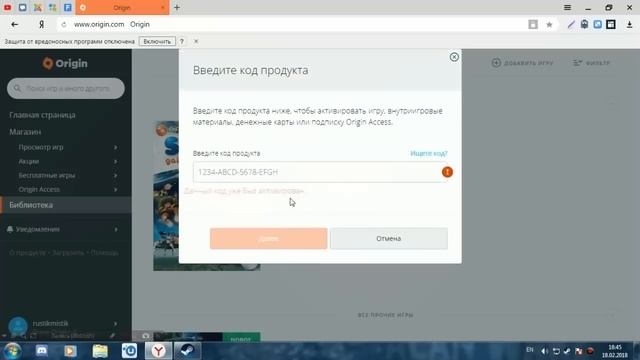Click the Yandex 'Я' home icon
The image size is (640, 360).
[x=41, y=24]
